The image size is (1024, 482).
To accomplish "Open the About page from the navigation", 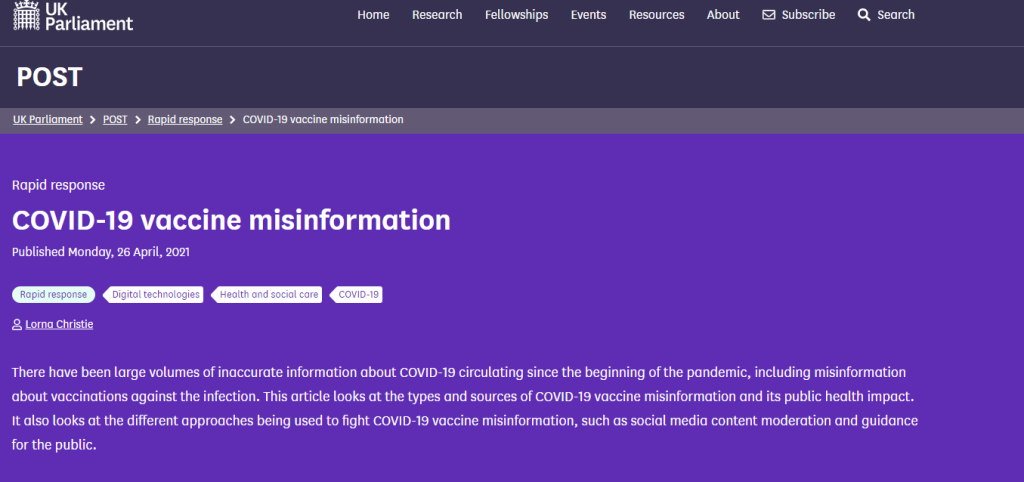I will click(723, 14).
